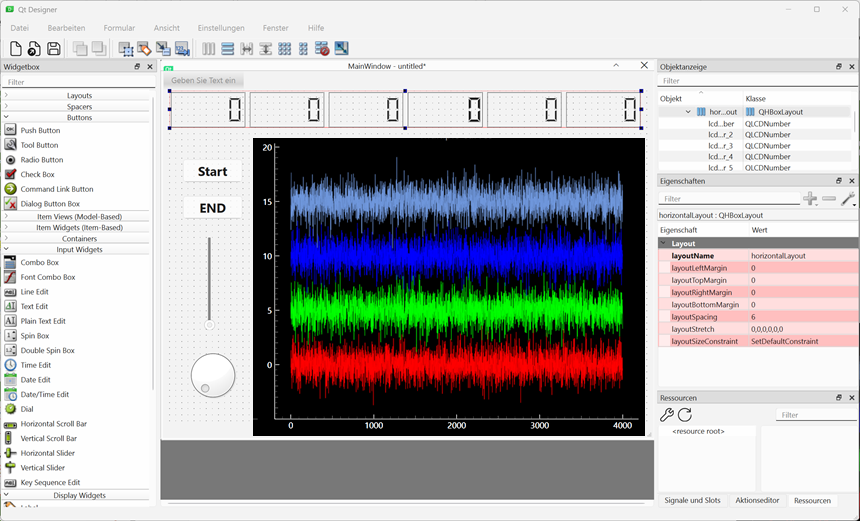
Task: Click the dial knob on the form
Action: click(x=213, y=375)
